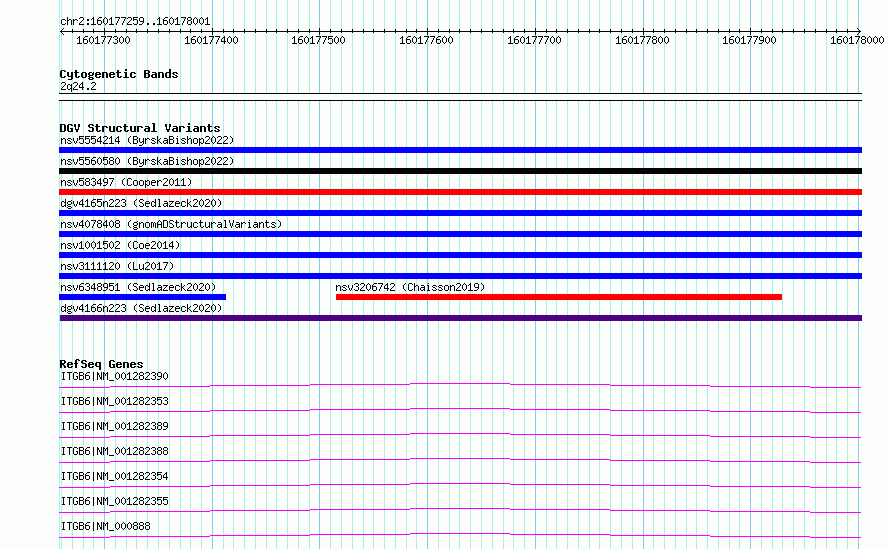Open variant dgv4165n223 (Sedlazeck2020) label
Image resolution: width=890 pixels, height=549 pixels.
point(141,203)
